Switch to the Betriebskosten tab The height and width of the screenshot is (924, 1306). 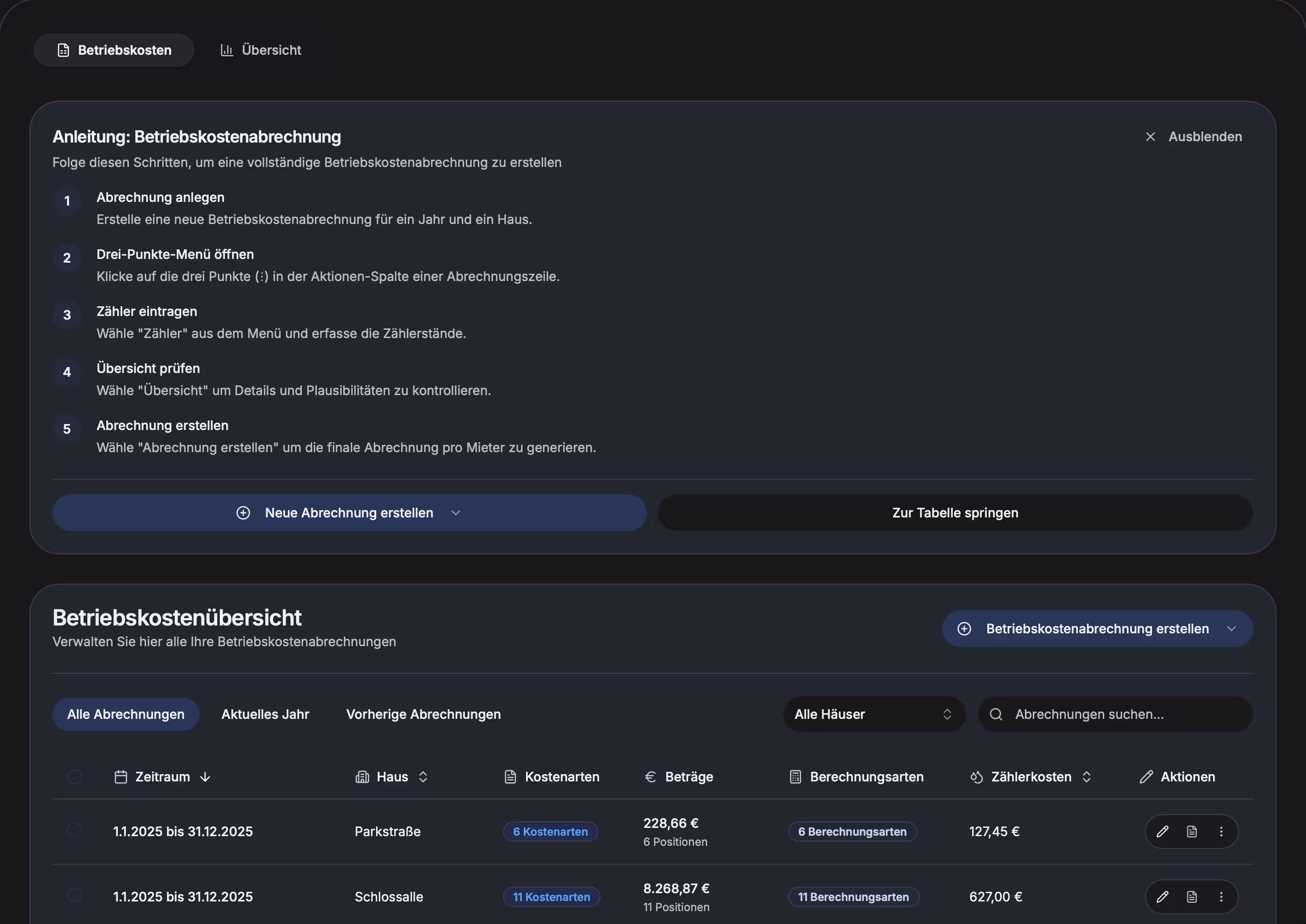pos(114,50)
